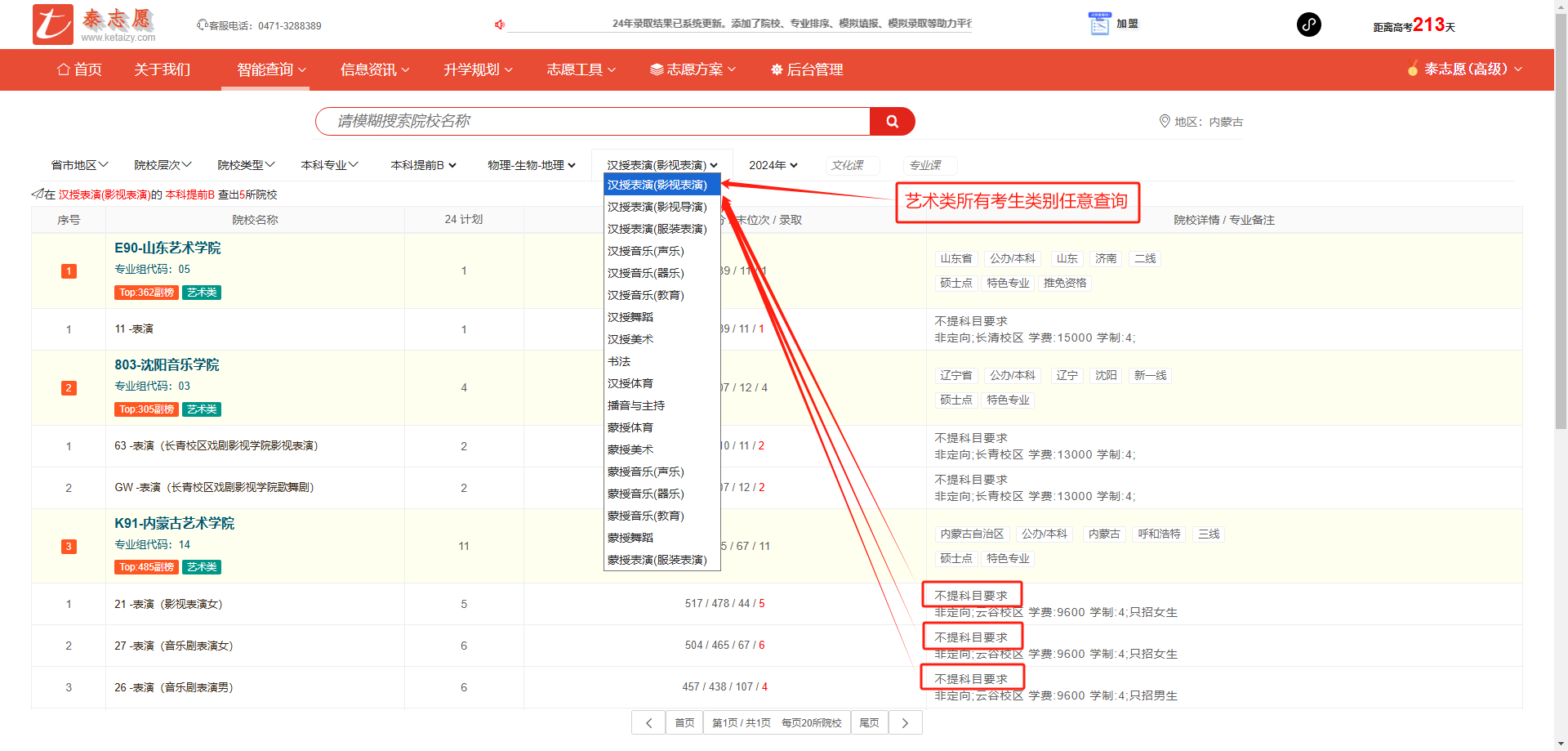Click the 加盟 franchise icon
This screenshot has width=1568, height=751.
click(1099, 25)
